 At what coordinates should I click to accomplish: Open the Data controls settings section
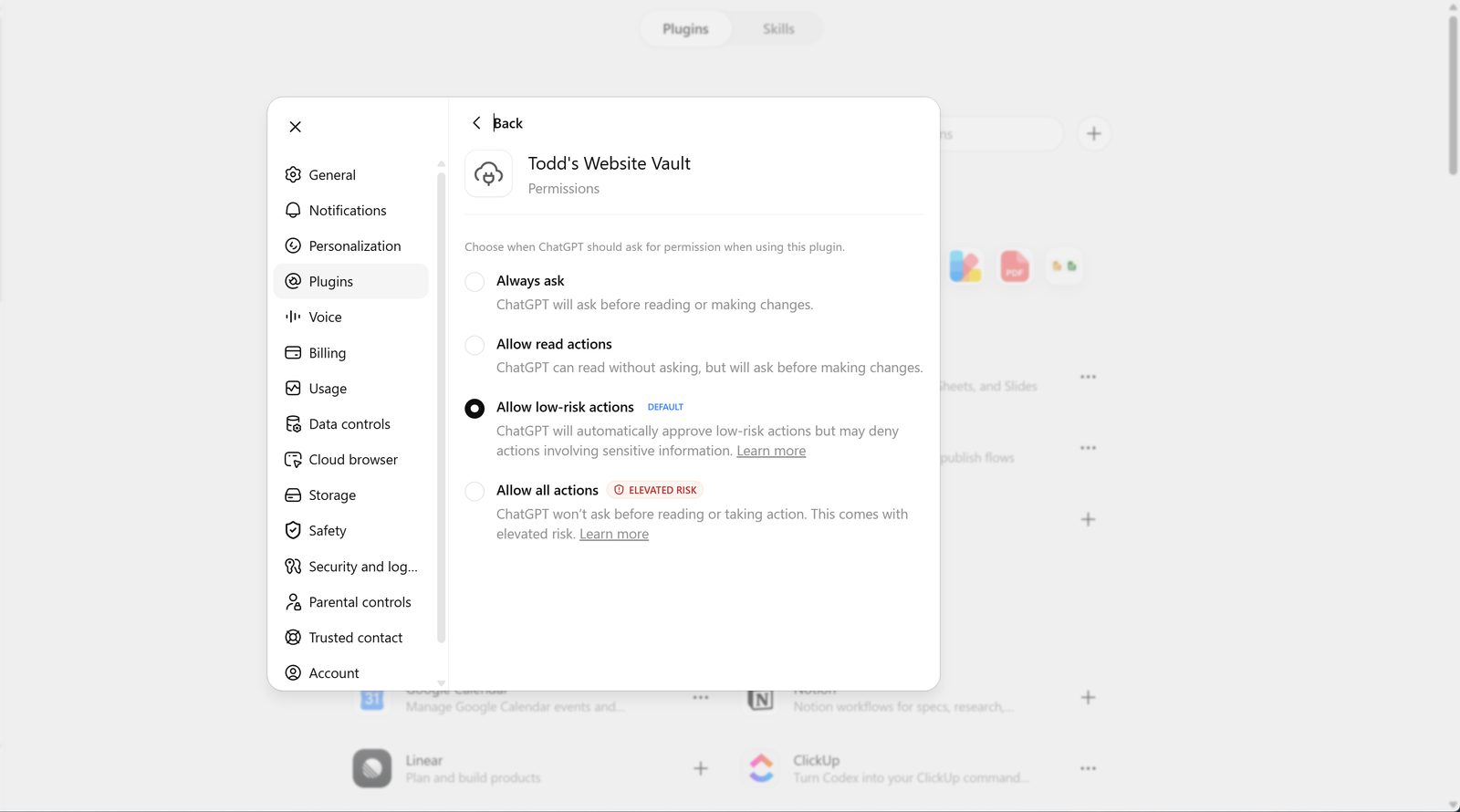350,423
